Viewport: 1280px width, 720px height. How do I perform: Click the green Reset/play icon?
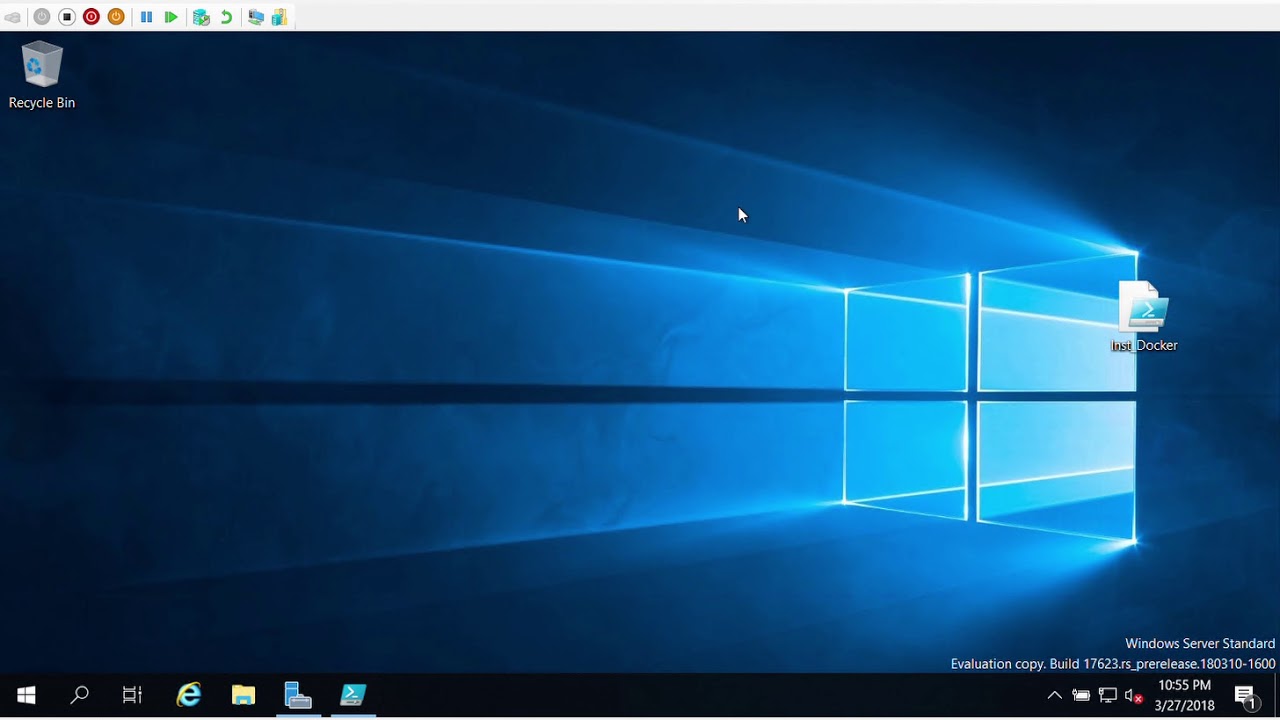(171, 17)
